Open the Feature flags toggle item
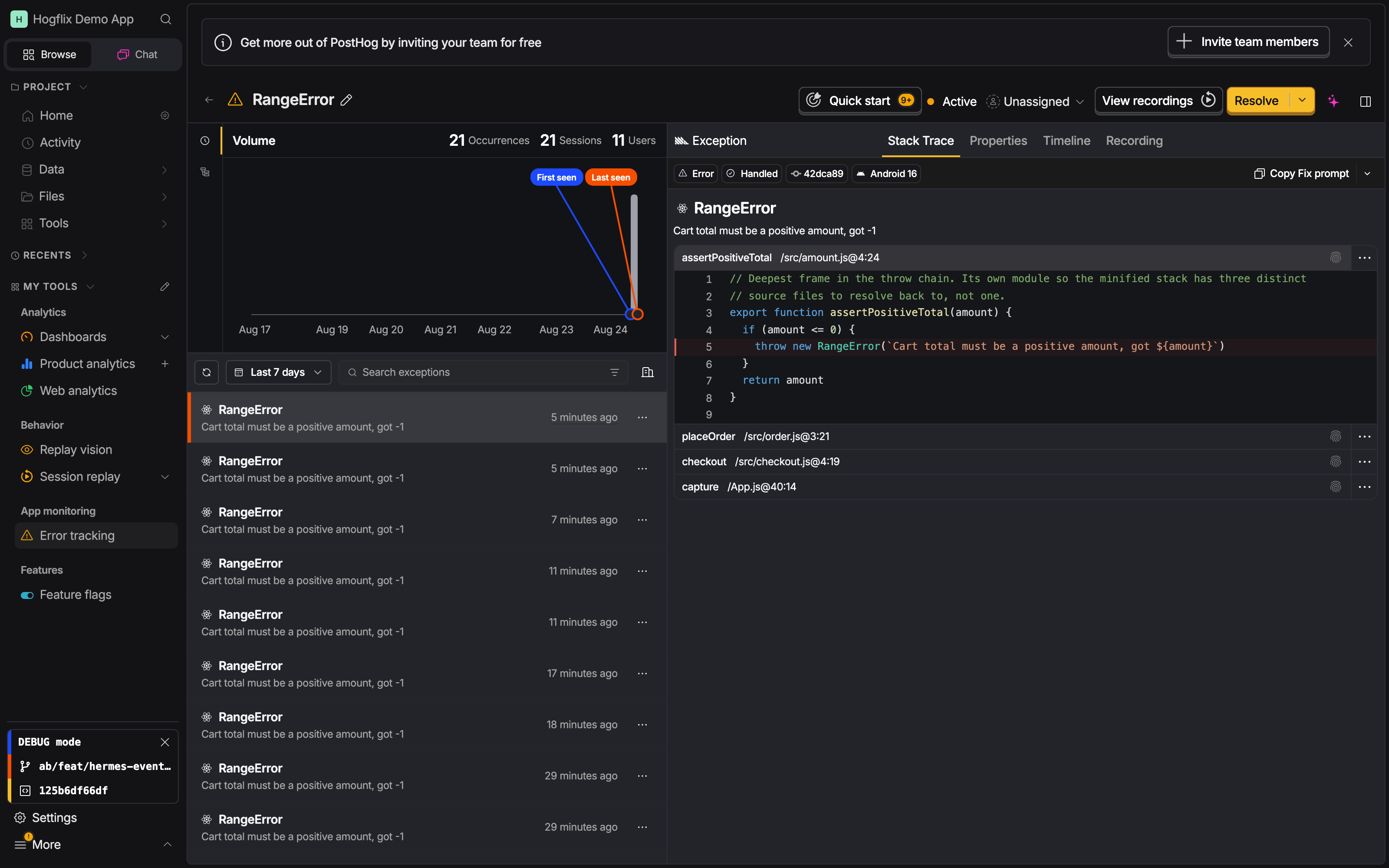 pos(76,595)
